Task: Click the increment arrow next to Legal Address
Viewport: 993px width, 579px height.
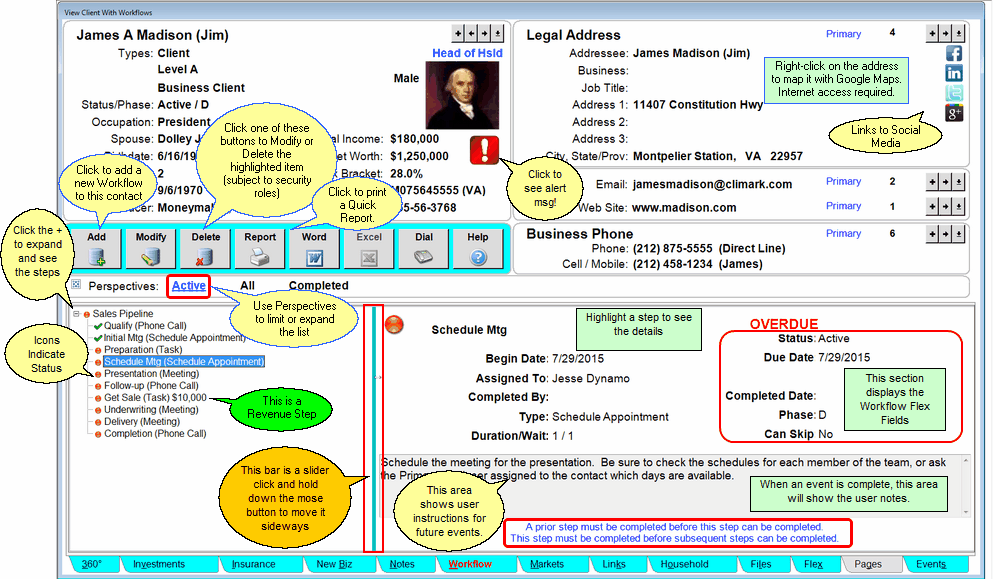Action: click(933, 33)
